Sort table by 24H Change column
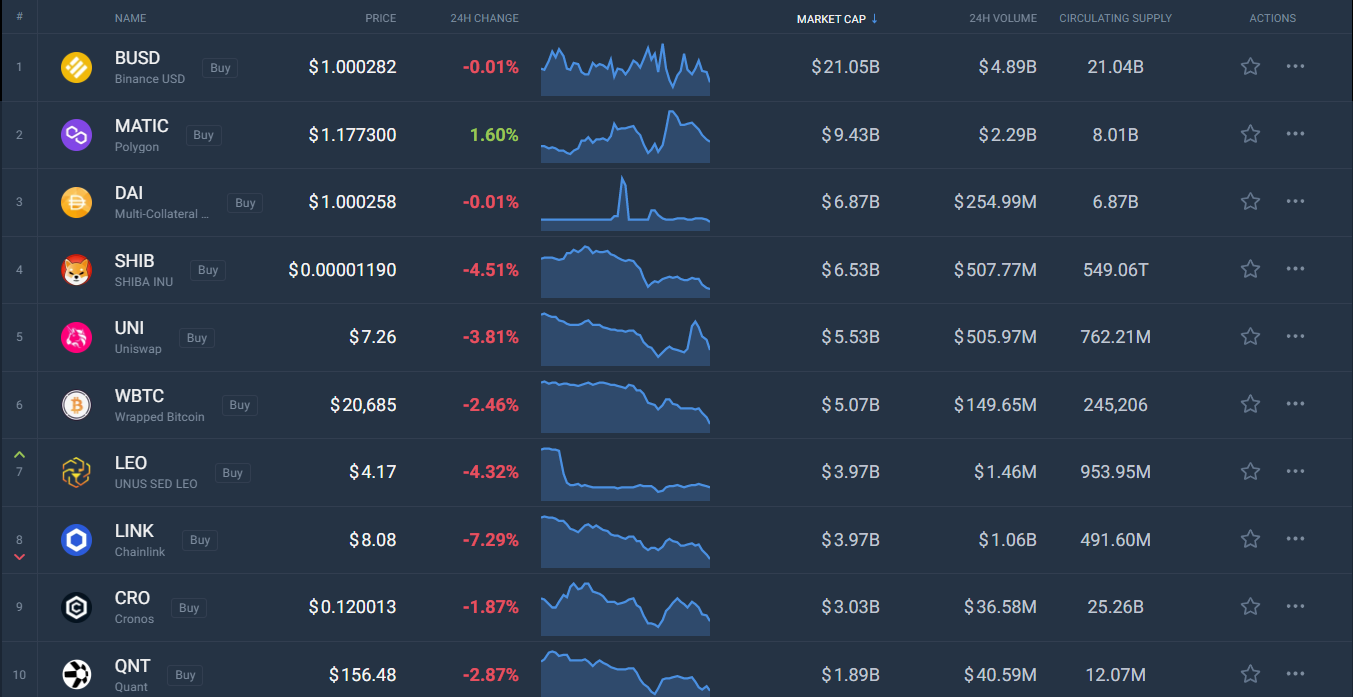 tap(484, 18)
